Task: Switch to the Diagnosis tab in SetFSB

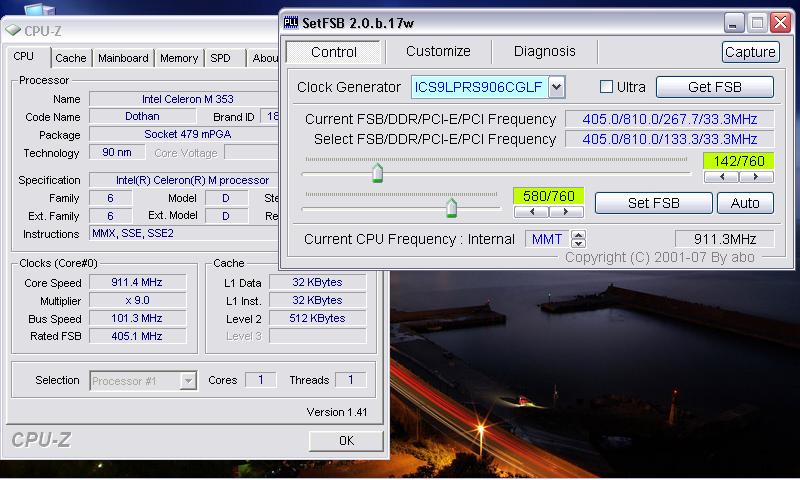Action: 544,51
